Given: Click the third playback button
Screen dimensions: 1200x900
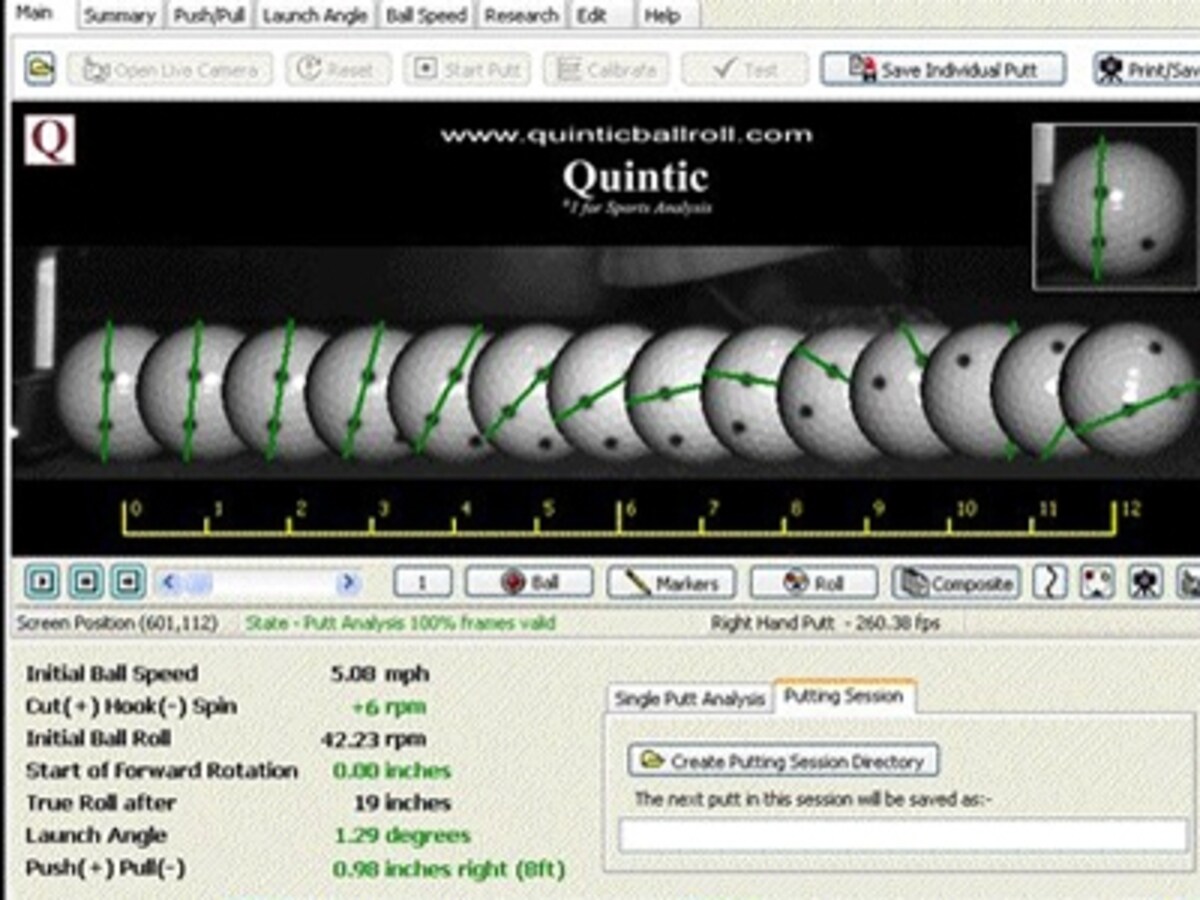Looking at the screenshot, I should coord(128,581).
